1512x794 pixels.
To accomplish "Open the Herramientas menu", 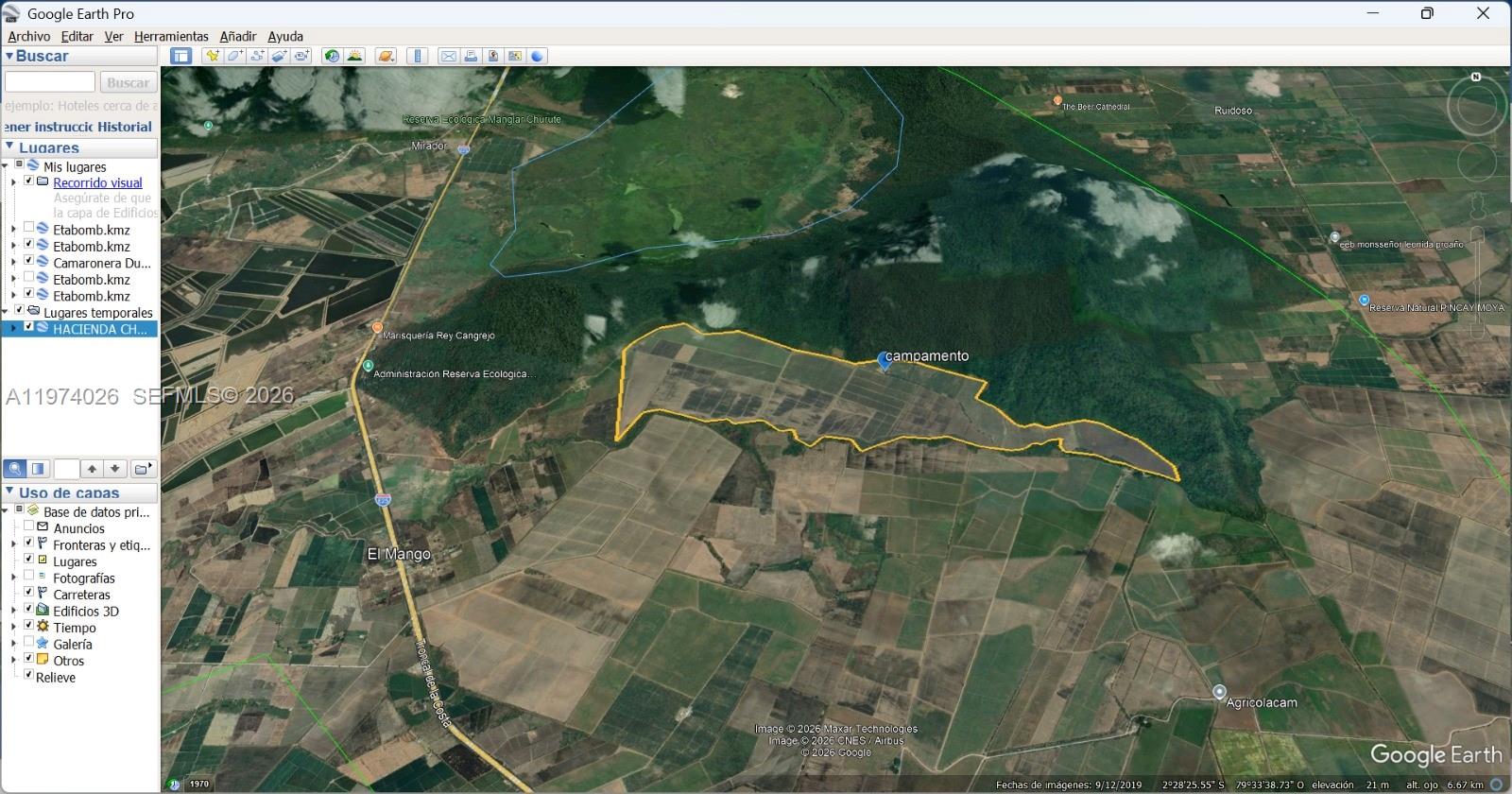I will coord(171,36).
